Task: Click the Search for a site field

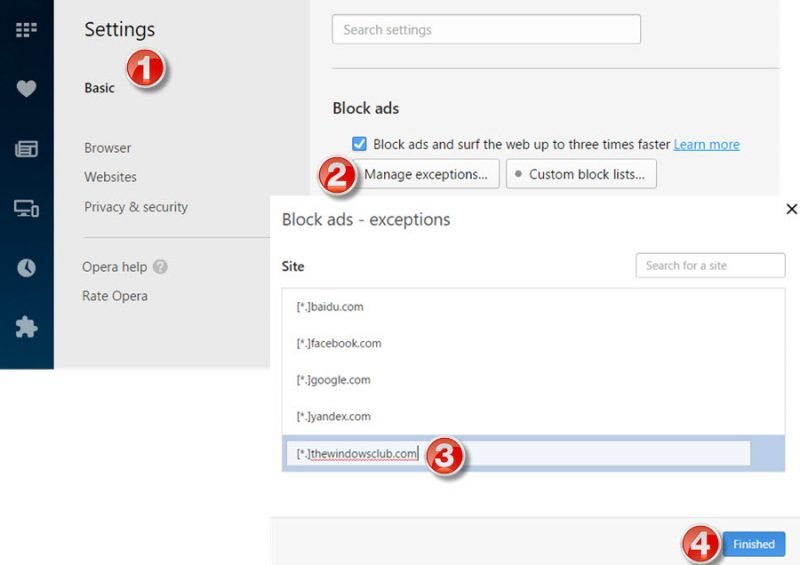Action: click(x=710, y=265)
